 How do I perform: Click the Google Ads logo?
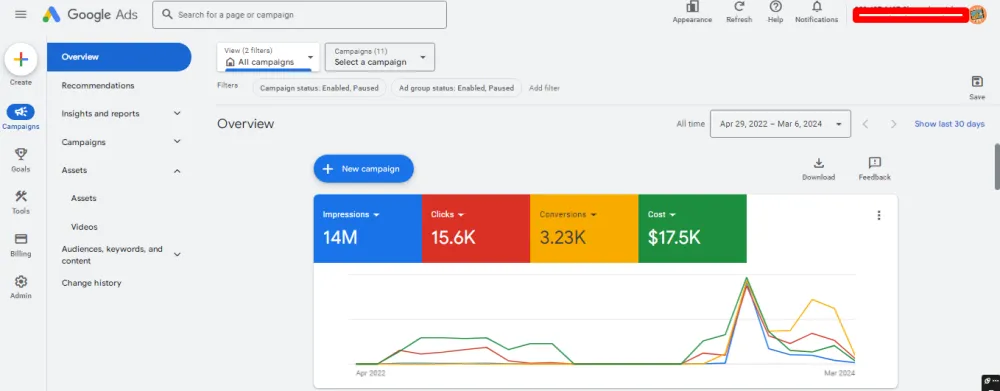pos(90,14)
